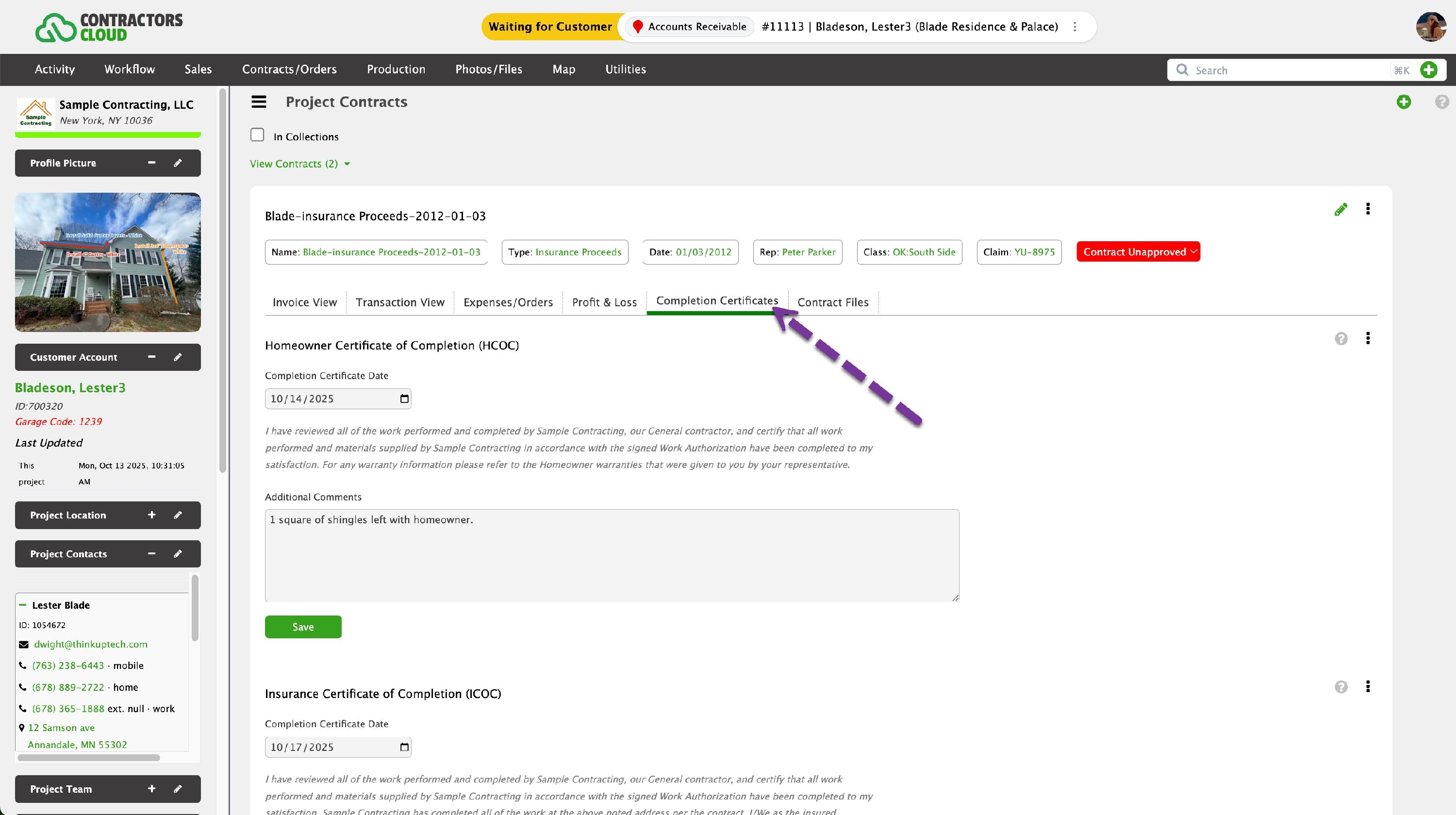Click the green Save button
This screenshot has width=1456, height=815.
[x=303, y=627]
